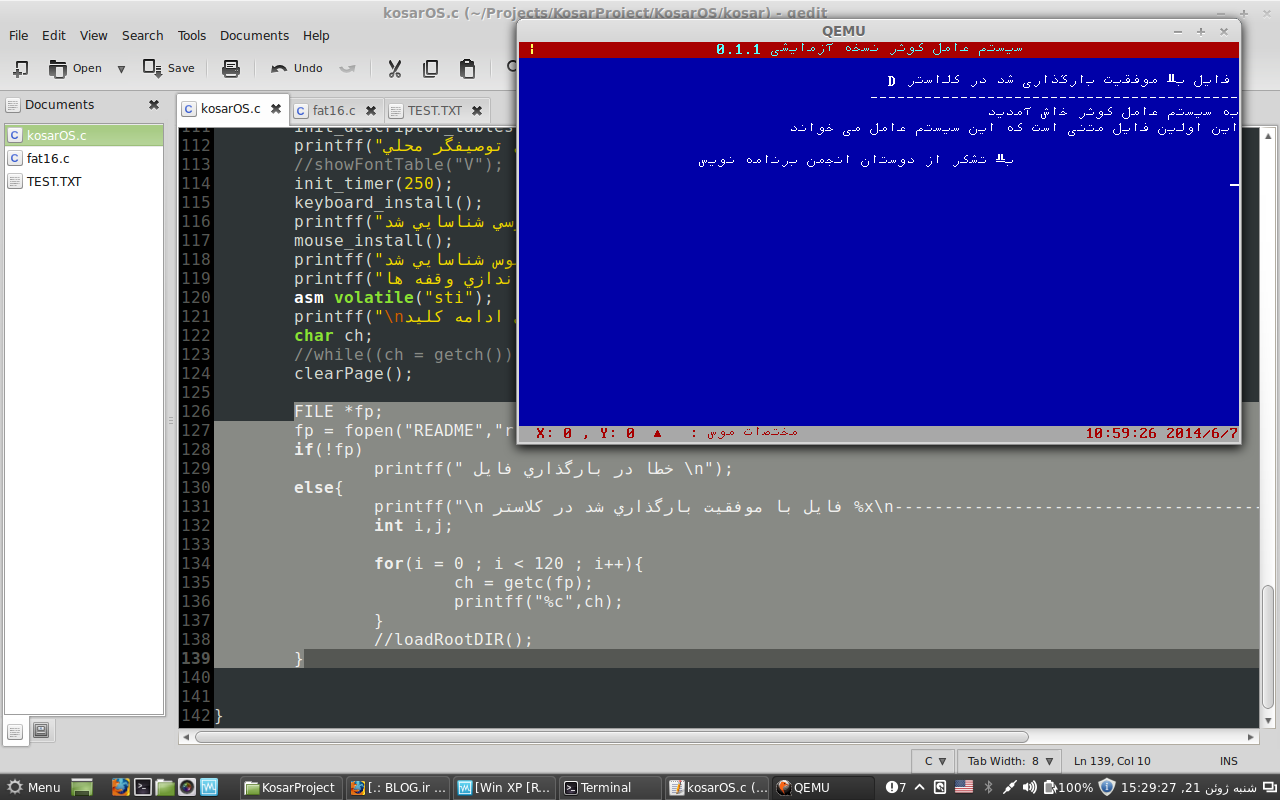Close the kosarOS.c tab
Image resolution: width=1280 pixels, height=800 pixels.
click(274, 109)
